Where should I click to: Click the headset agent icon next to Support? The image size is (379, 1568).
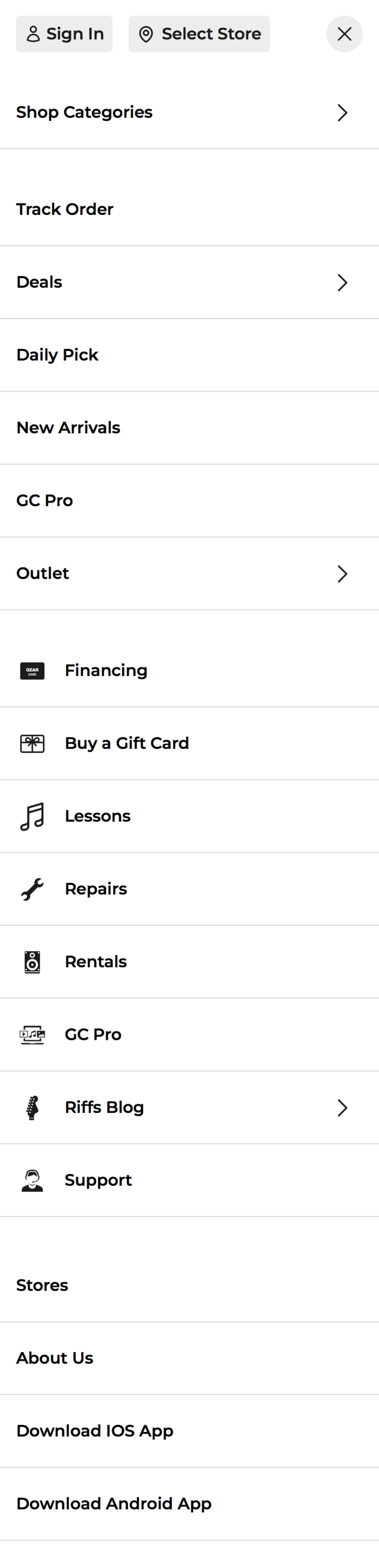coord(32,1180)
